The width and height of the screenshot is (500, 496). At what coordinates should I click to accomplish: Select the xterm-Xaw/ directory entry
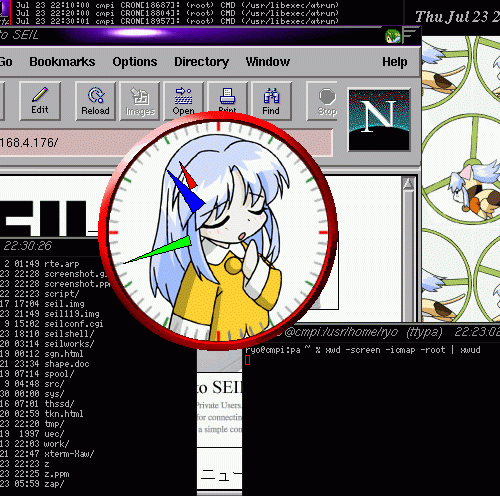[x=69, y=454]
